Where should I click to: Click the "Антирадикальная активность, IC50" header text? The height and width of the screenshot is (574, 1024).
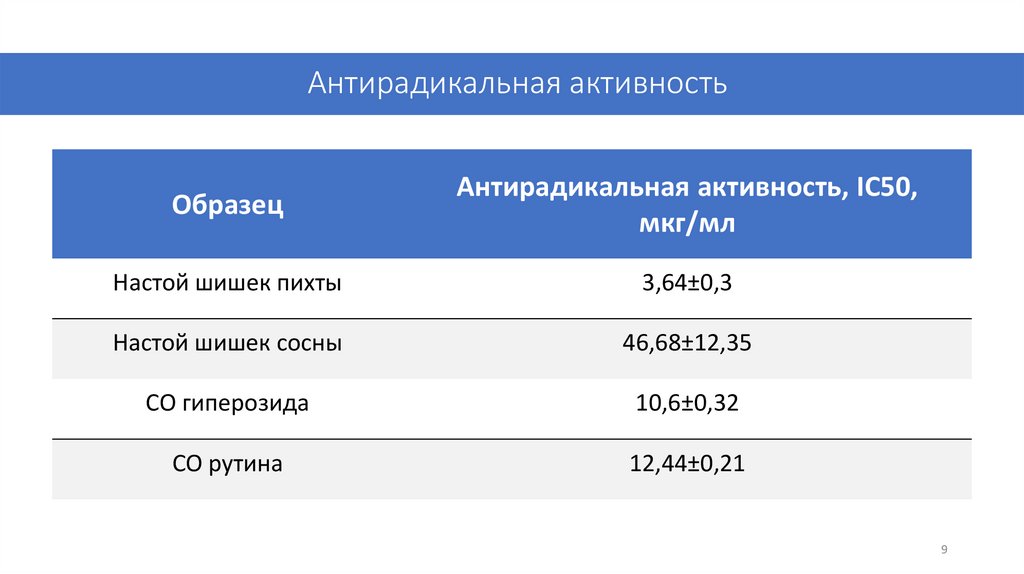coord(686,187)
